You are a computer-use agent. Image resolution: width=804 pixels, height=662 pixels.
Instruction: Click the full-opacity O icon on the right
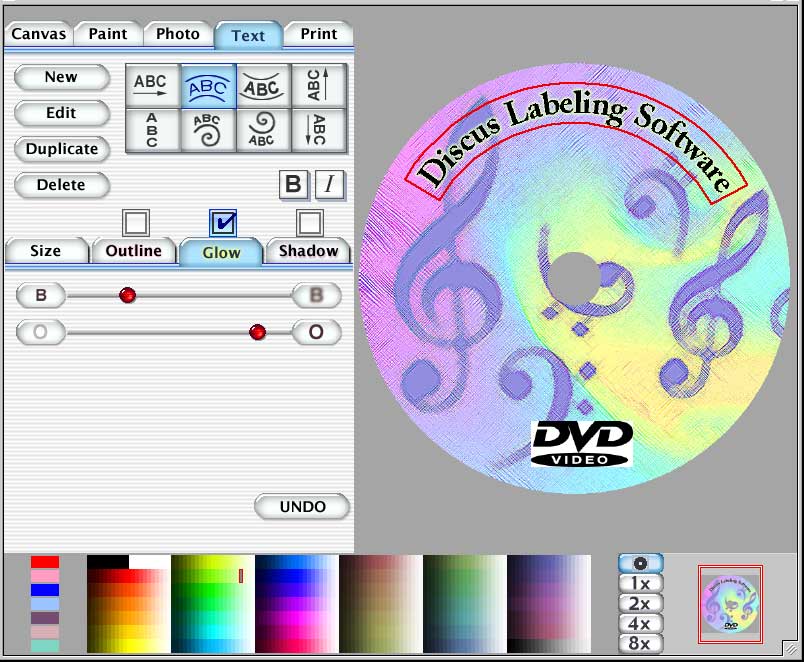pyautogui.click(x=316, y=332)
